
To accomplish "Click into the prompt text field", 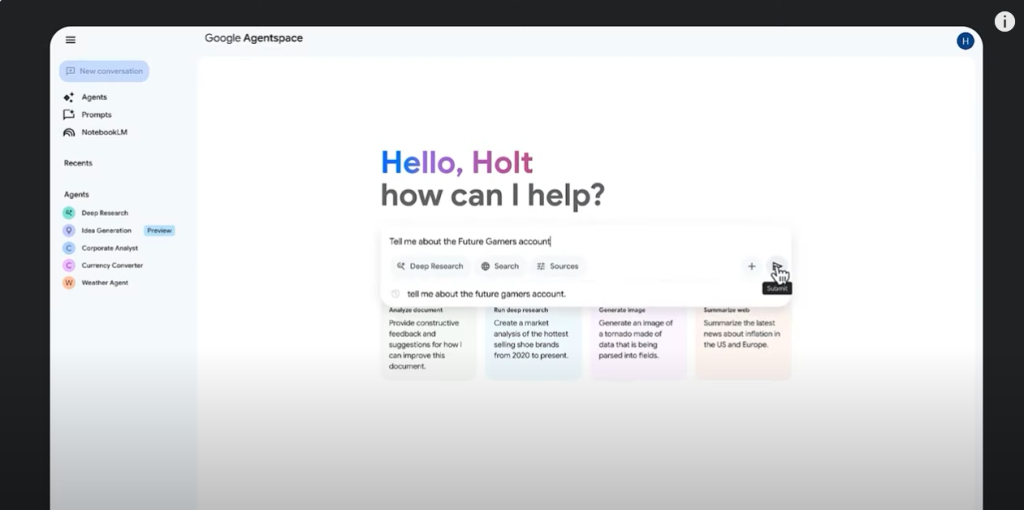I will click(x=586, y=242).
